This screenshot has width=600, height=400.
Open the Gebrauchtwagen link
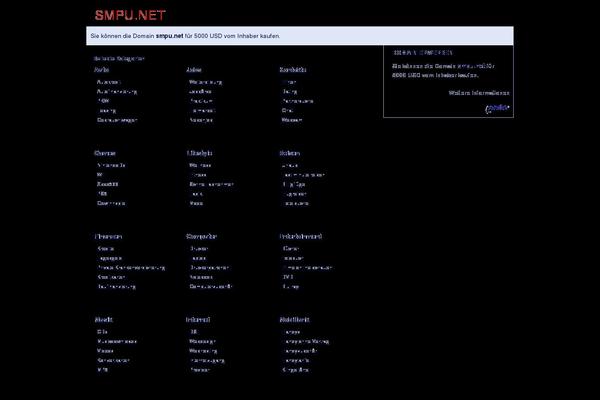click(x=117, y=120)
